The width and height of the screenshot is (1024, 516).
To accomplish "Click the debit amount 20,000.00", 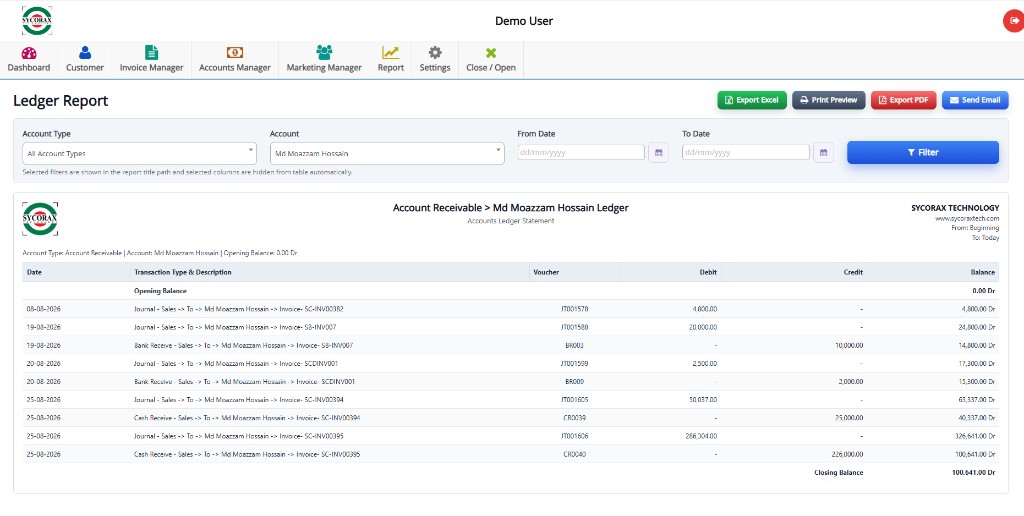I will (703, 327).
